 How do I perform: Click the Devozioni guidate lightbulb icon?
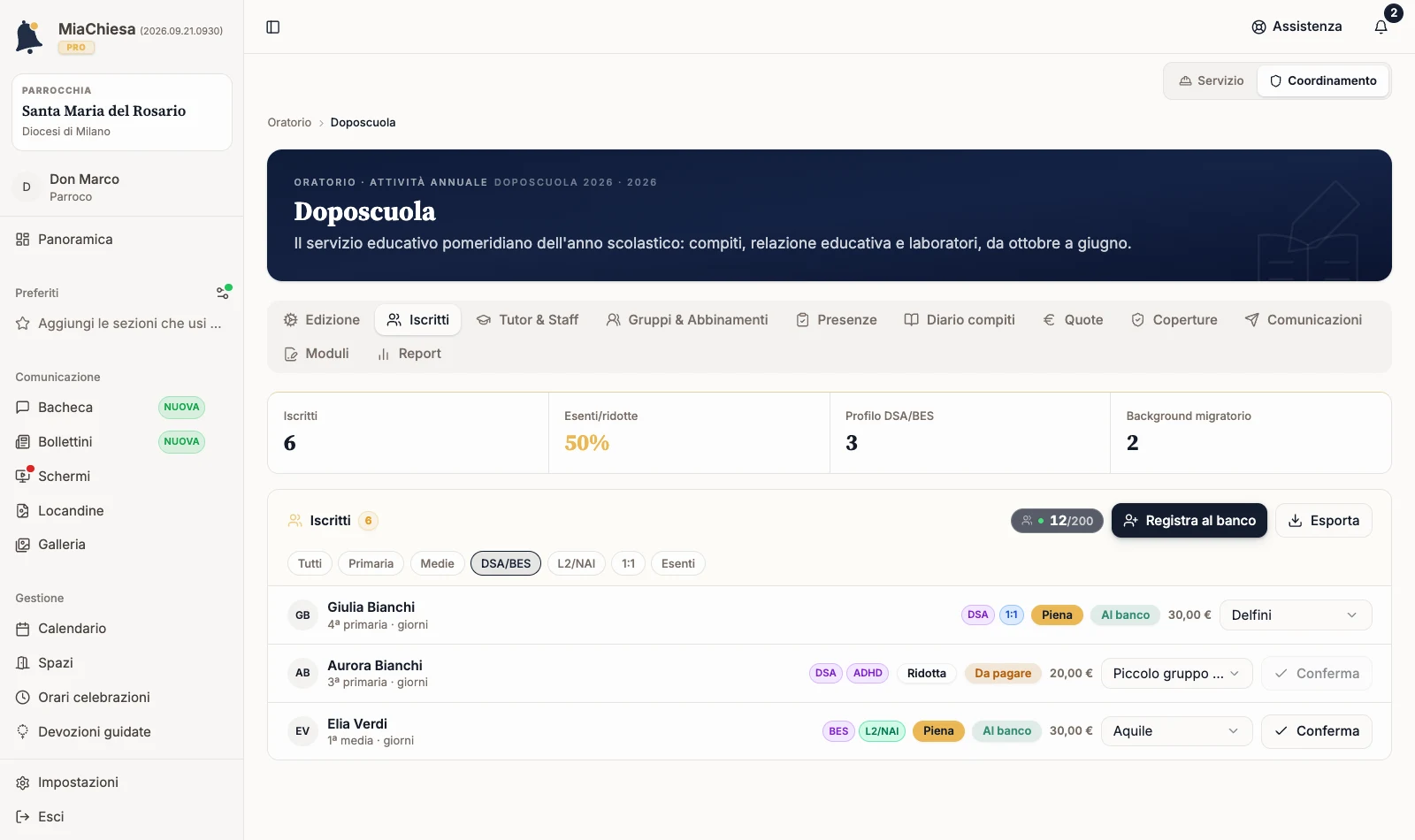coord(23,732)
